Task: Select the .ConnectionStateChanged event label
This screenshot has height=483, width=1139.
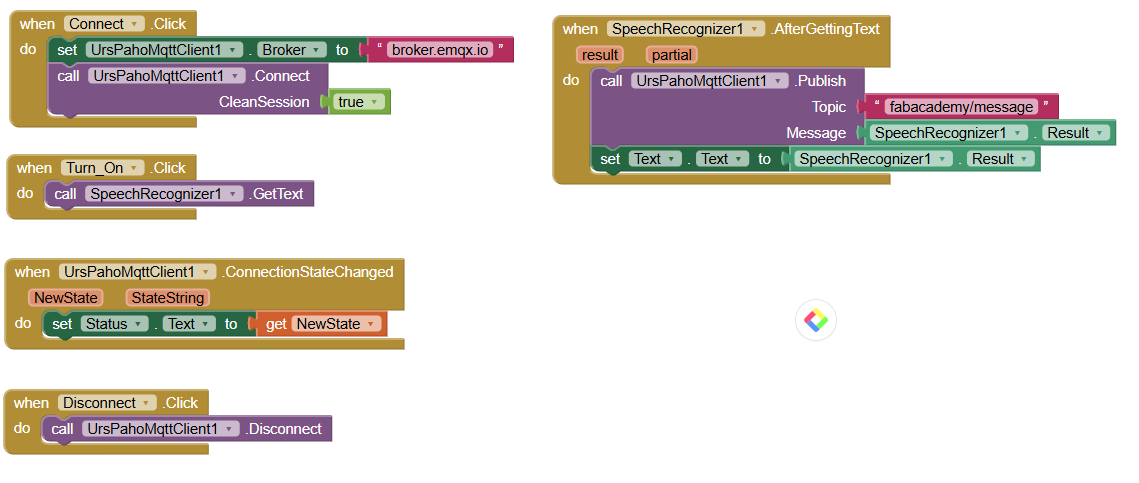Action: [x=306, y=272]
